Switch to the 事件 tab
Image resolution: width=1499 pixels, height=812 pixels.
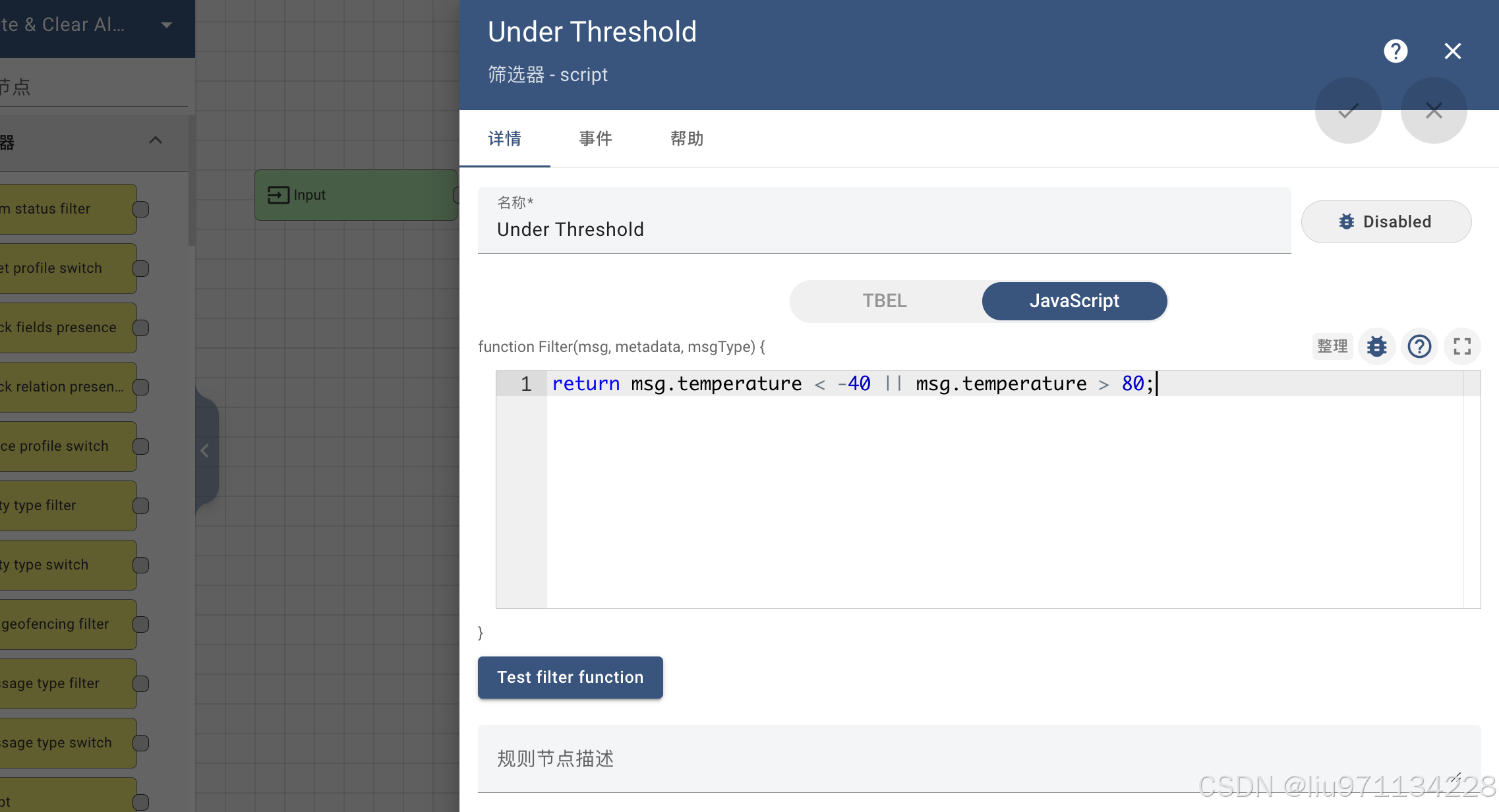(x=595, y=138)
